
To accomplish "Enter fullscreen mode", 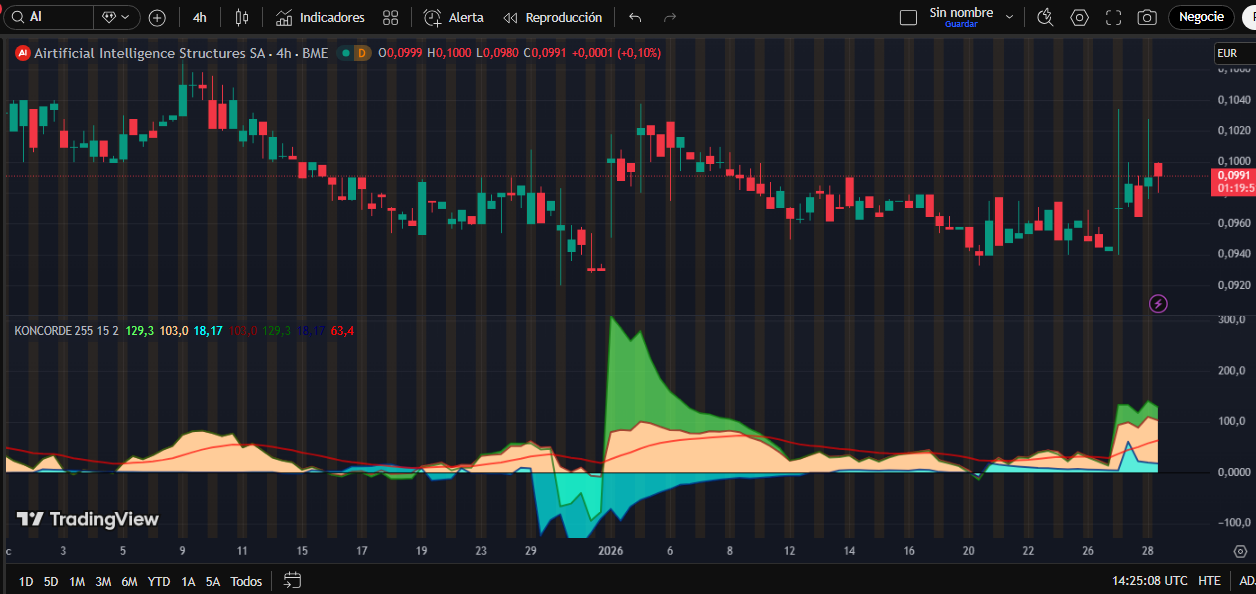I will (x=1113, y=17).
